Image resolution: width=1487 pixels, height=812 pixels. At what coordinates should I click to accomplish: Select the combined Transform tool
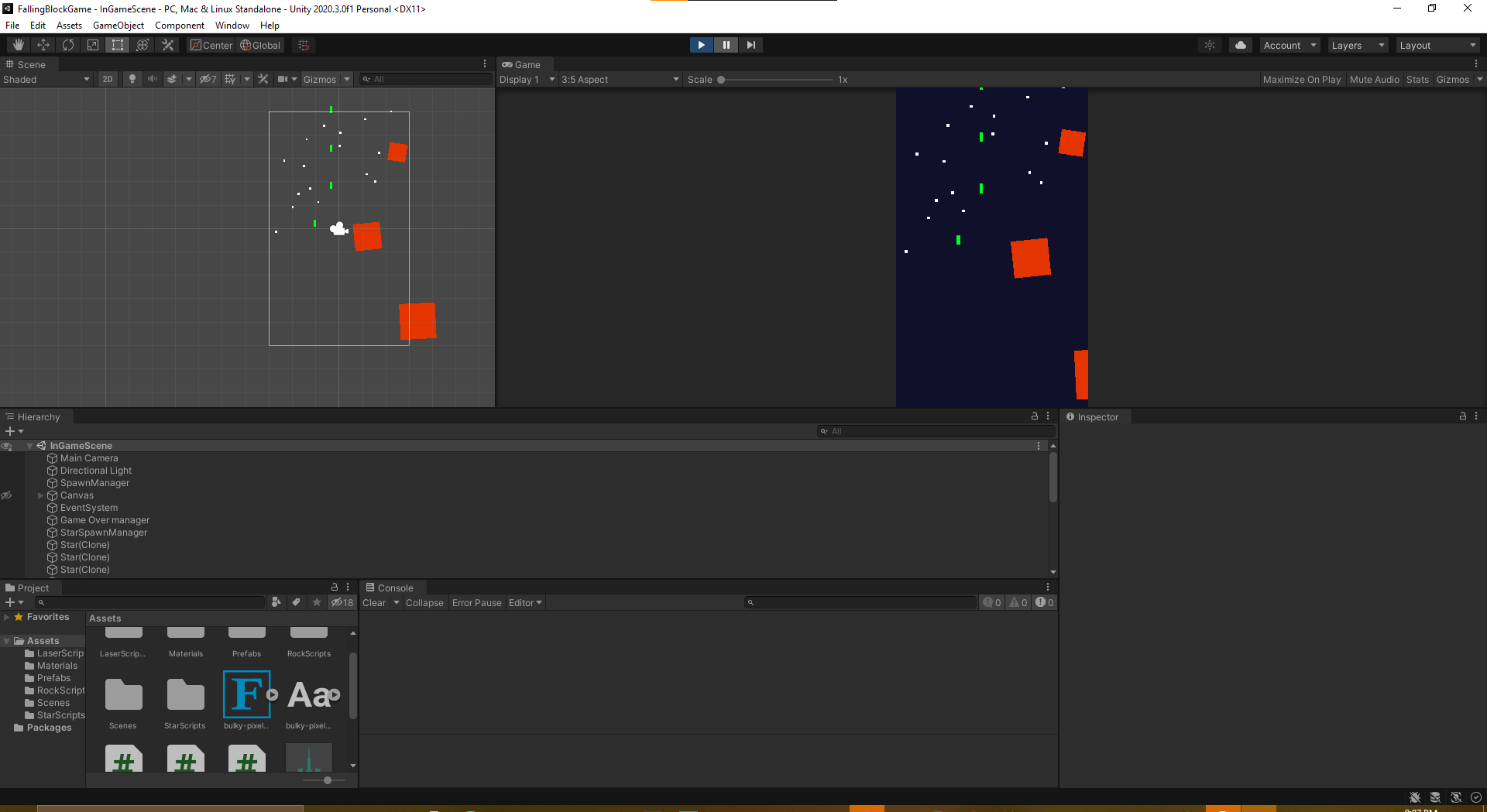tap(143, 45)
